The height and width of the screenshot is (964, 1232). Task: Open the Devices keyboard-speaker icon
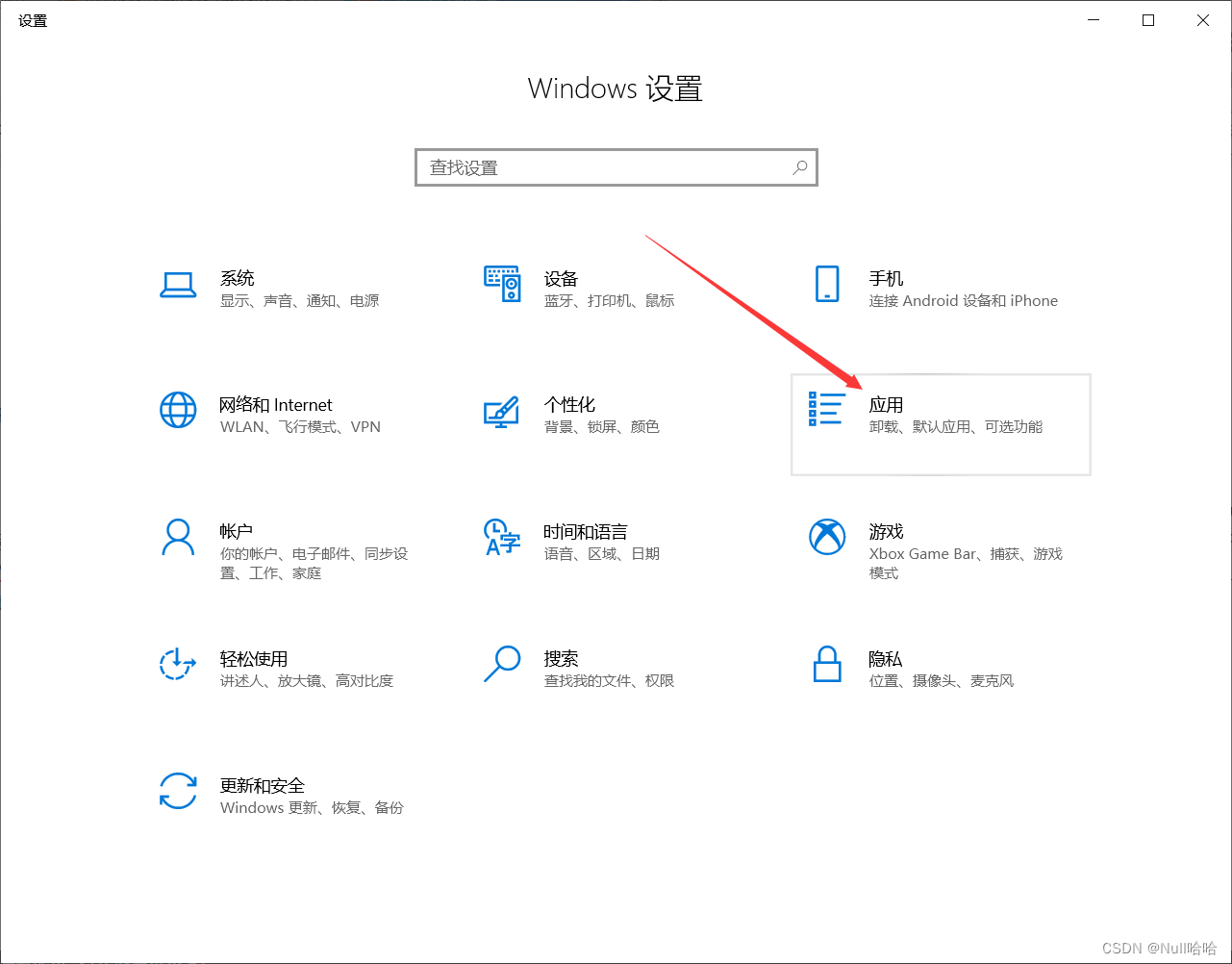[x=502, y=285]
